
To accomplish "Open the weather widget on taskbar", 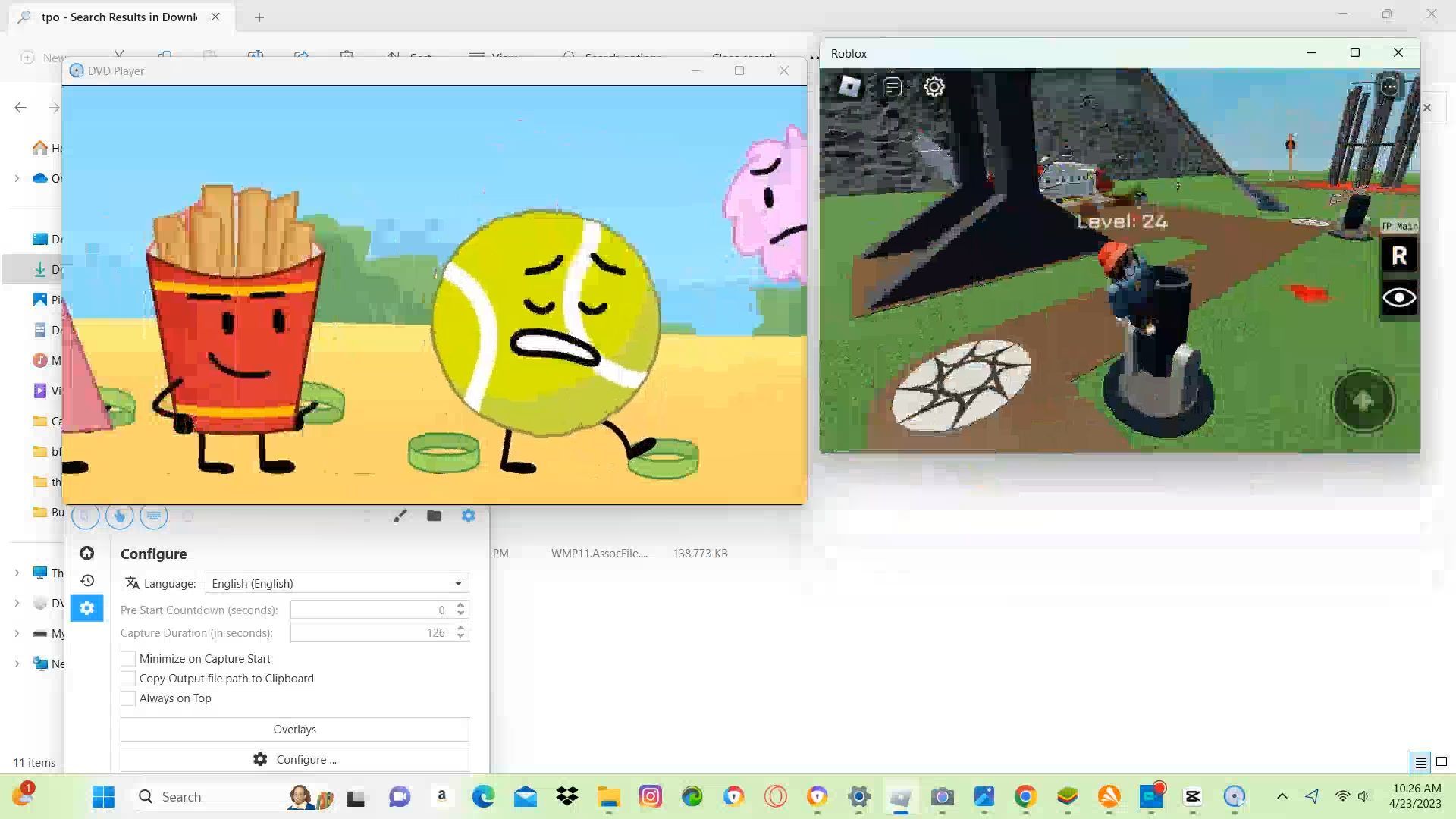I will click(23, 795).
